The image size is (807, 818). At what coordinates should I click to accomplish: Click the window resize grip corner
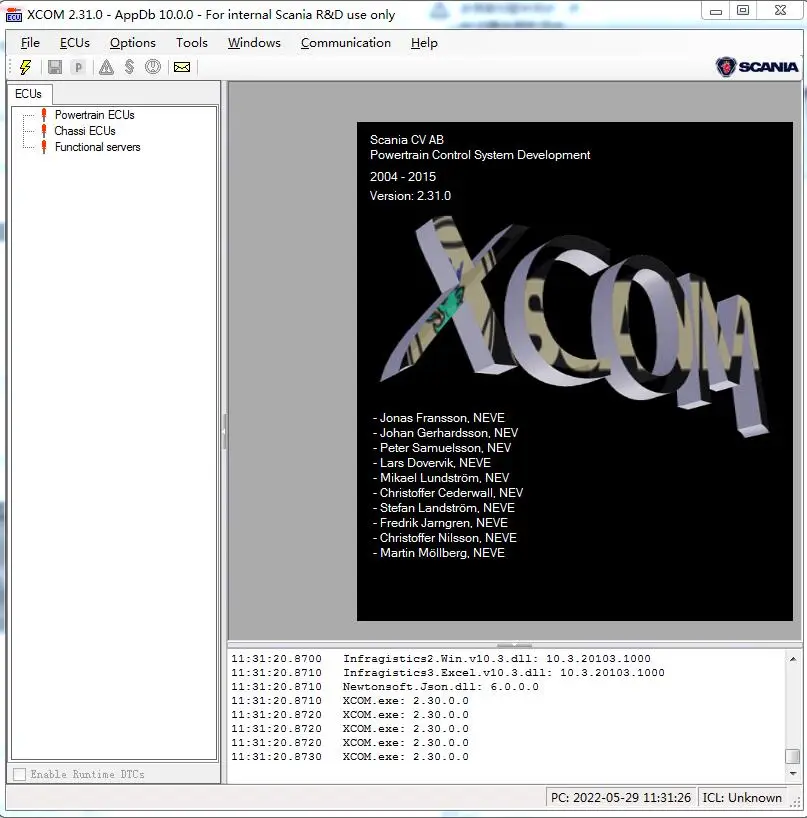[x=796, y=803]
